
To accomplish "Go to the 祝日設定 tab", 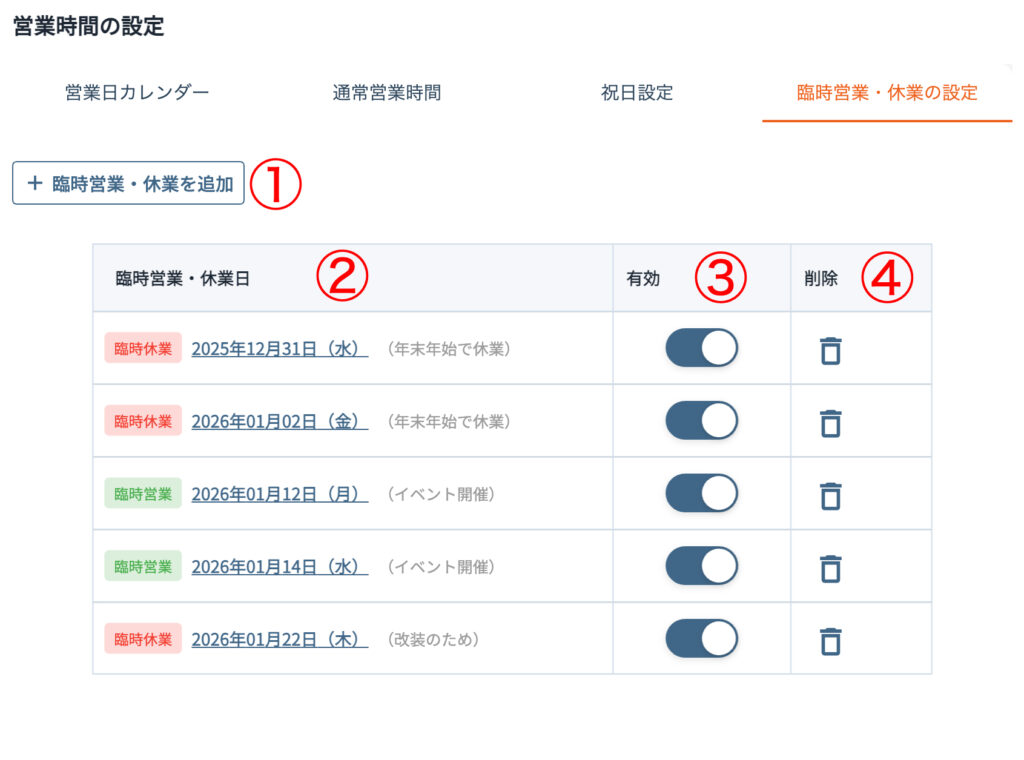I will click(x=638, y=93).
